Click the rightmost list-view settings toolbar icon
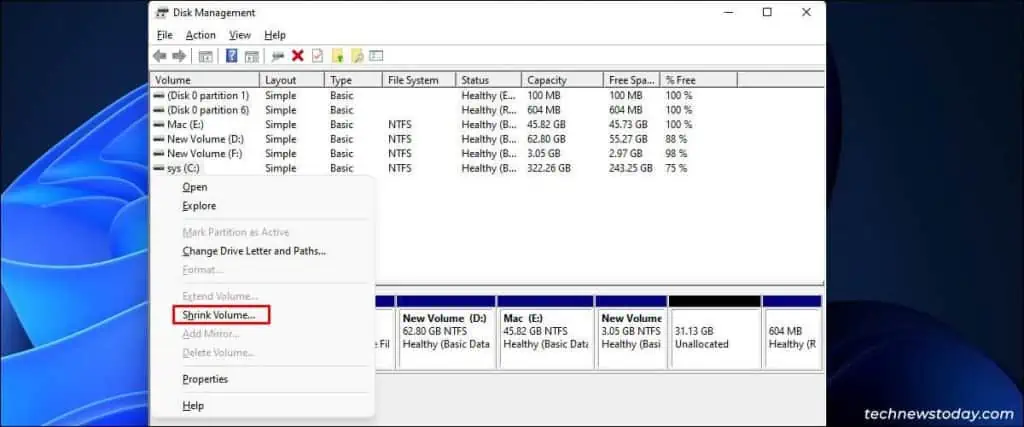This screenshot has width=1024, height=427. click(x=376, y=56)
